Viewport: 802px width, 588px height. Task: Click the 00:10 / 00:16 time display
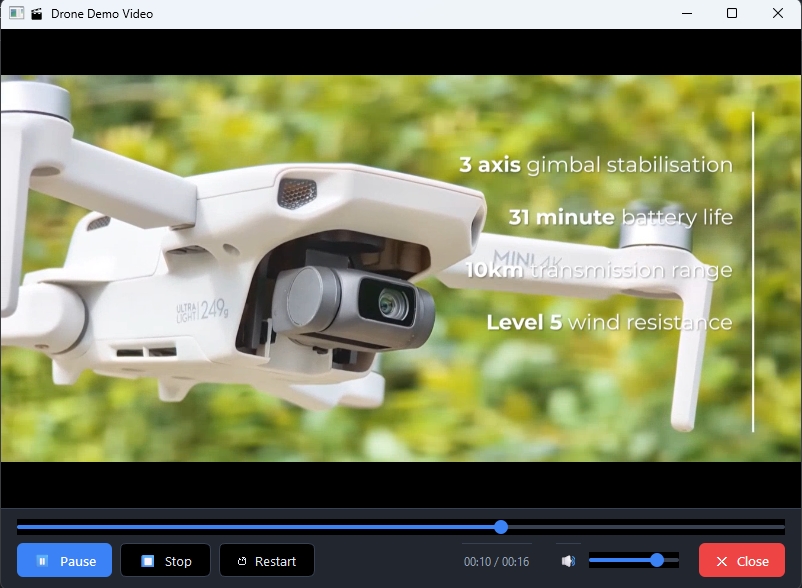coord(496,561)
